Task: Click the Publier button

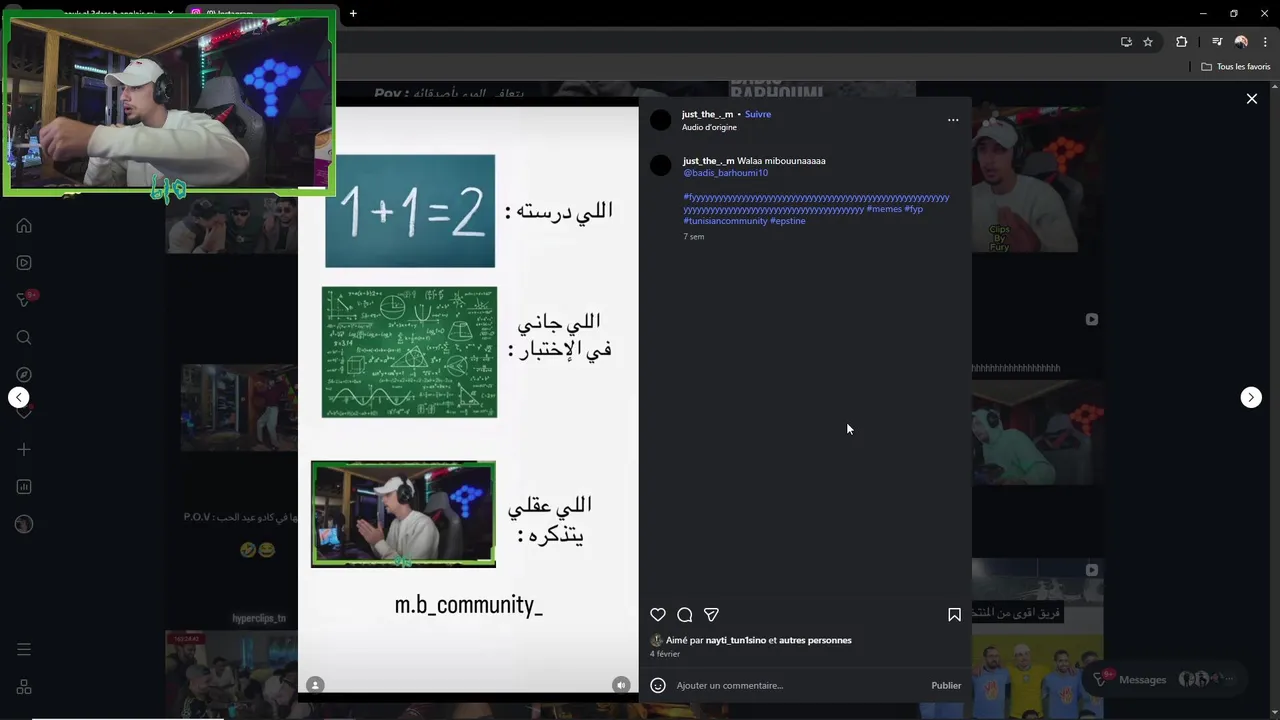Action: [946, 686]
